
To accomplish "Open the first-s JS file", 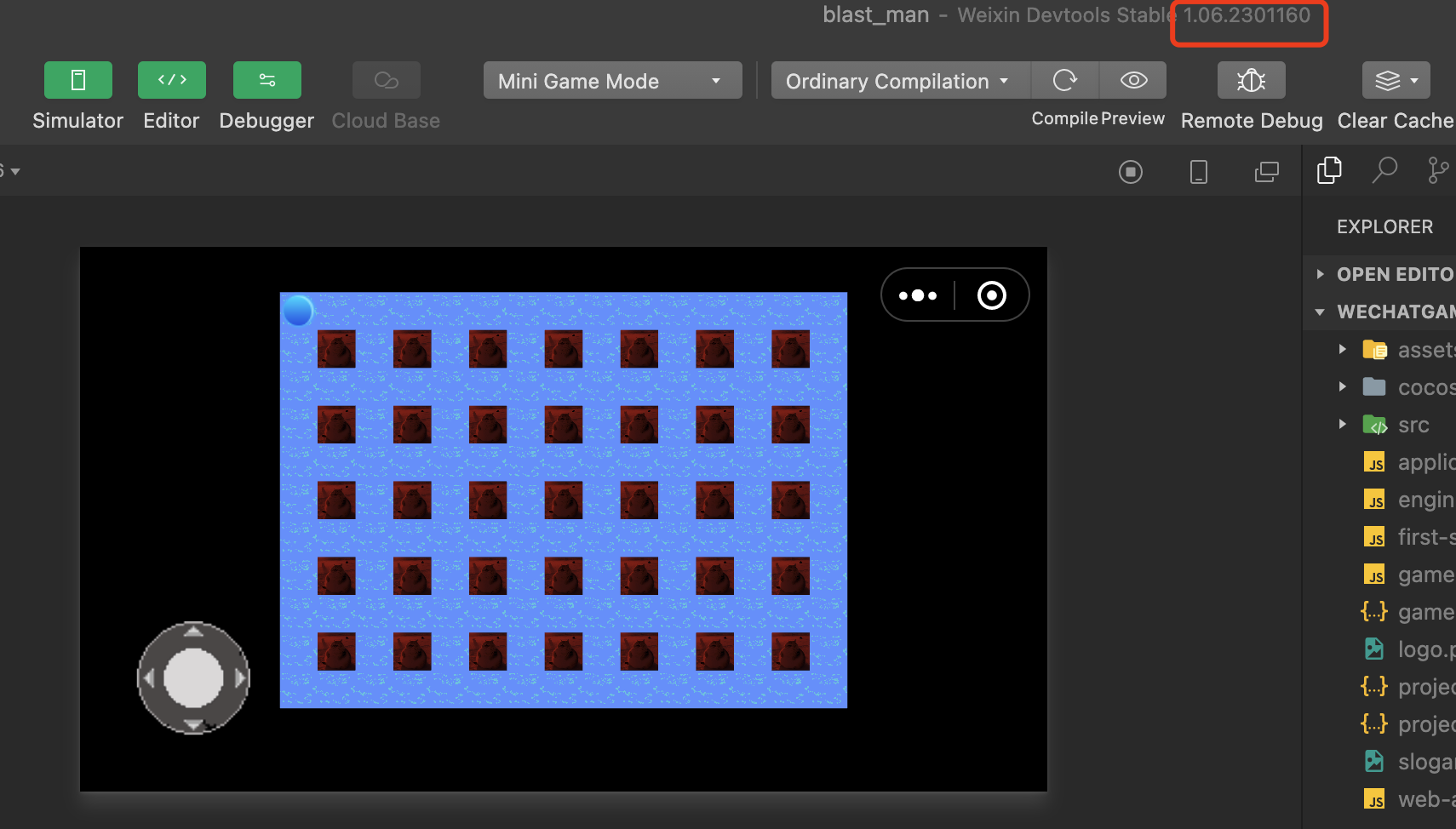I will coord(1409,536).
